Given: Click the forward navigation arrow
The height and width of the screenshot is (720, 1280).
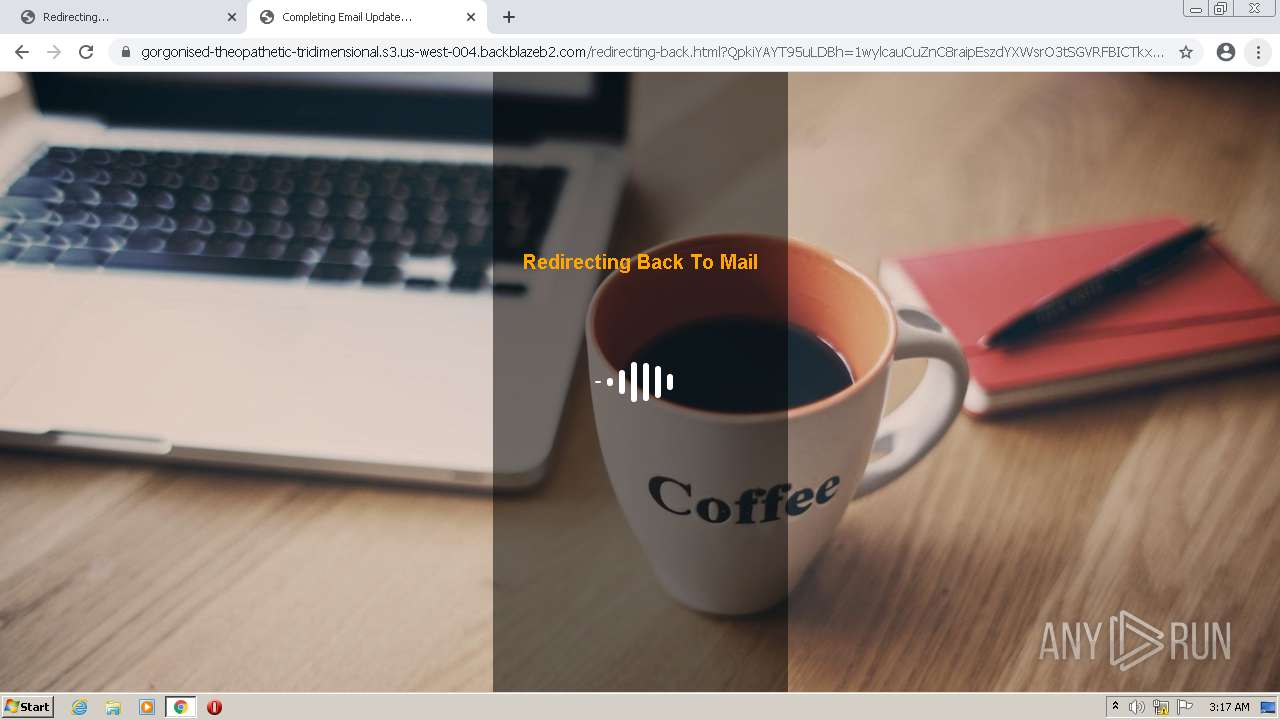Looking at the screenshot, I should tap(54, 52).
